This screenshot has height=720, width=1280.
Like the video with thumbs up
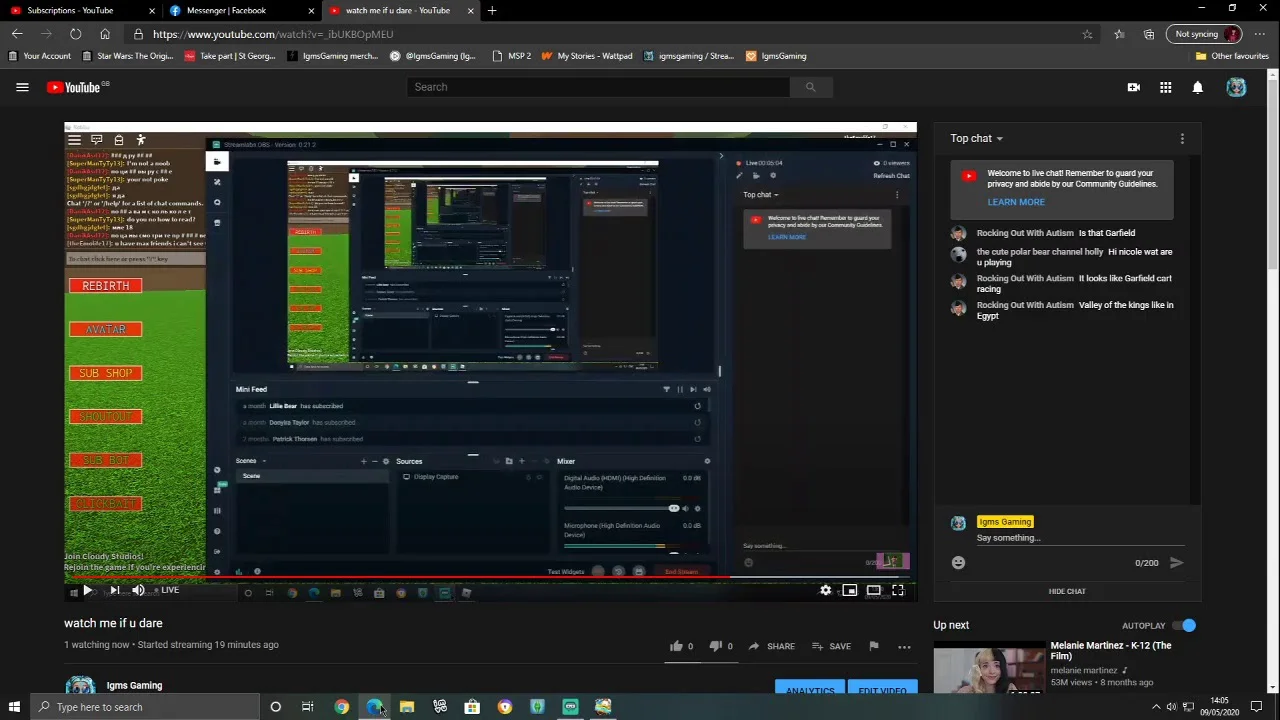pyautogui.click(x=676, y=646)
